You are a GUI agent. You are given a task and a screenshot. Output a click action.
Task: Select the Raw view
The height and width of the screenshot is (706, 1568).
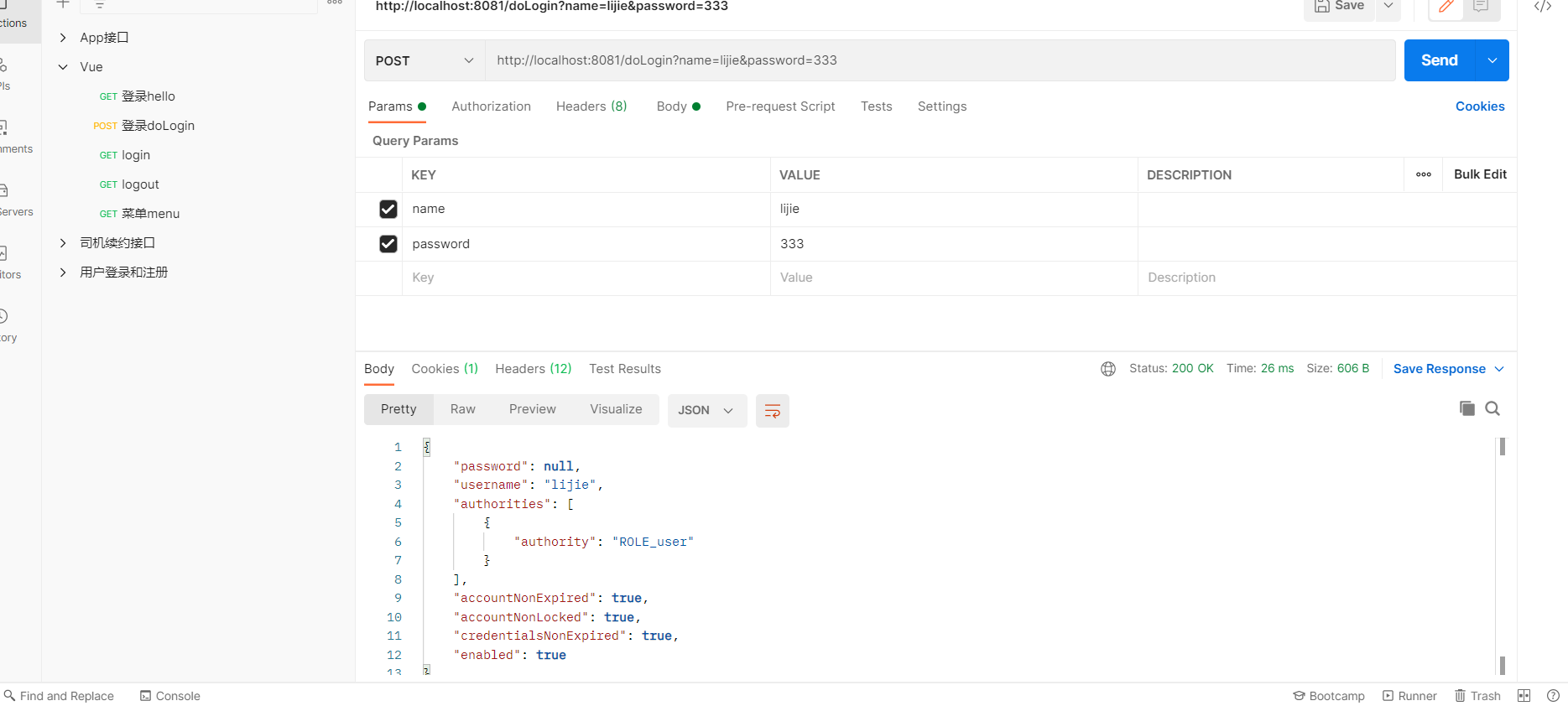[463, 409]
